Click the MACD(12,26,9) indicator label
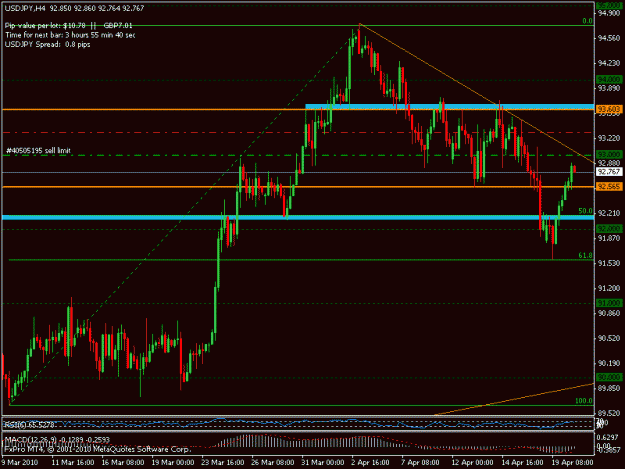This screenshot has height=469, width=625. (x=57, y=440)
